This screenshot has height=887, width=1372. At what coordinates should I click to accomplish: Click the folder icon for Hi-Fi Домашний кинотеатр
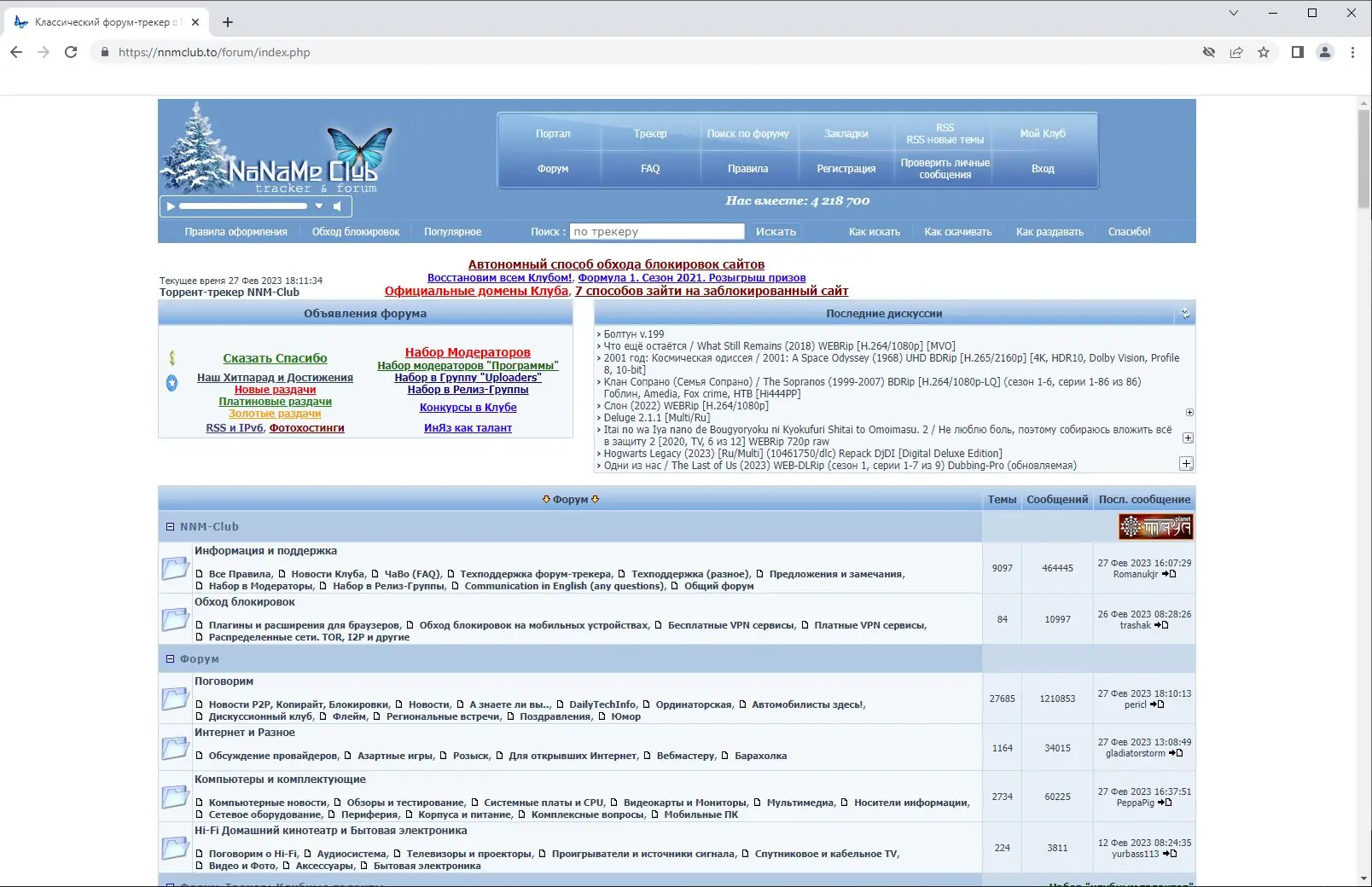click(x=175, y=848)
